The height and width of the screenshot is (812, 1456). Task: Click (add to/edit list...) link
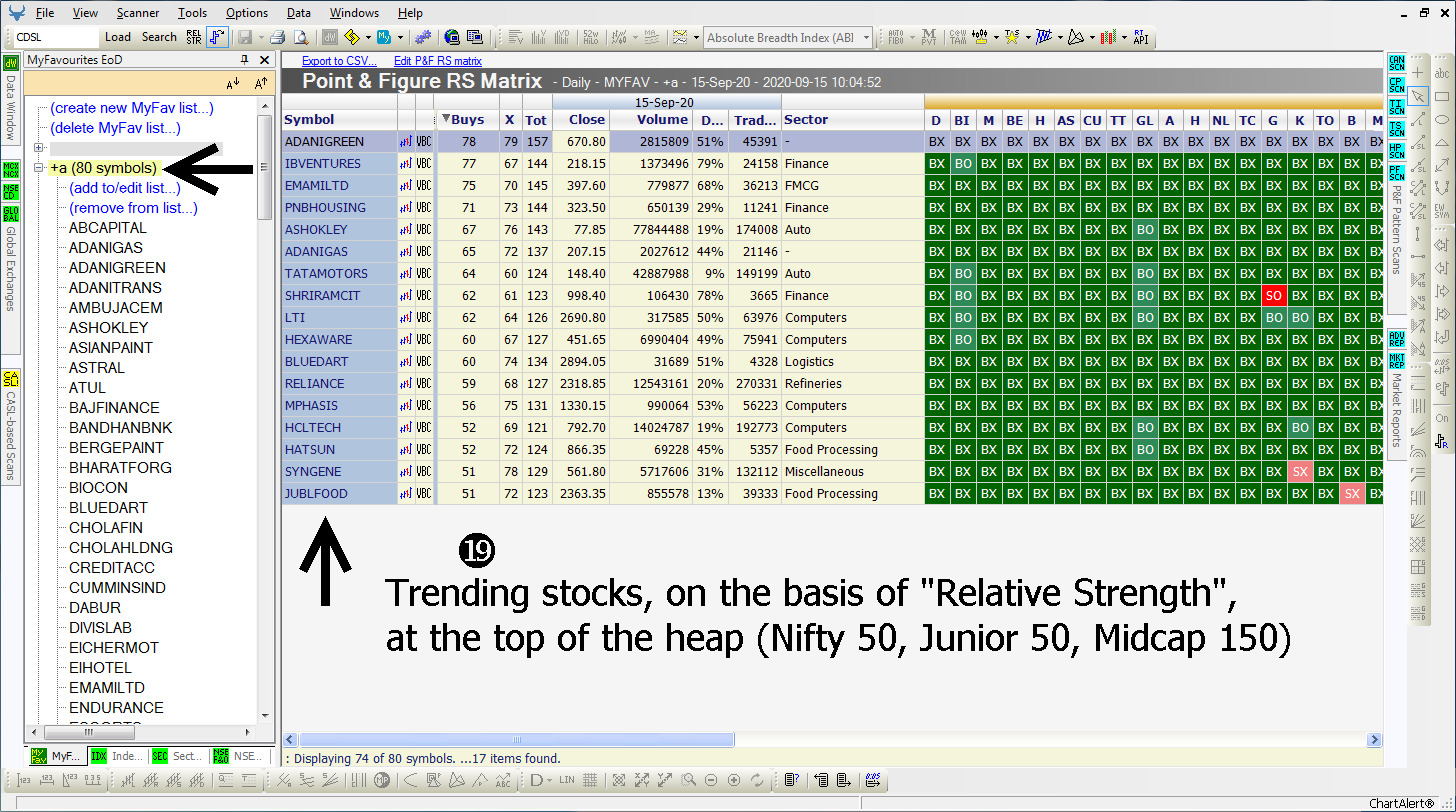tap(125, 188)
